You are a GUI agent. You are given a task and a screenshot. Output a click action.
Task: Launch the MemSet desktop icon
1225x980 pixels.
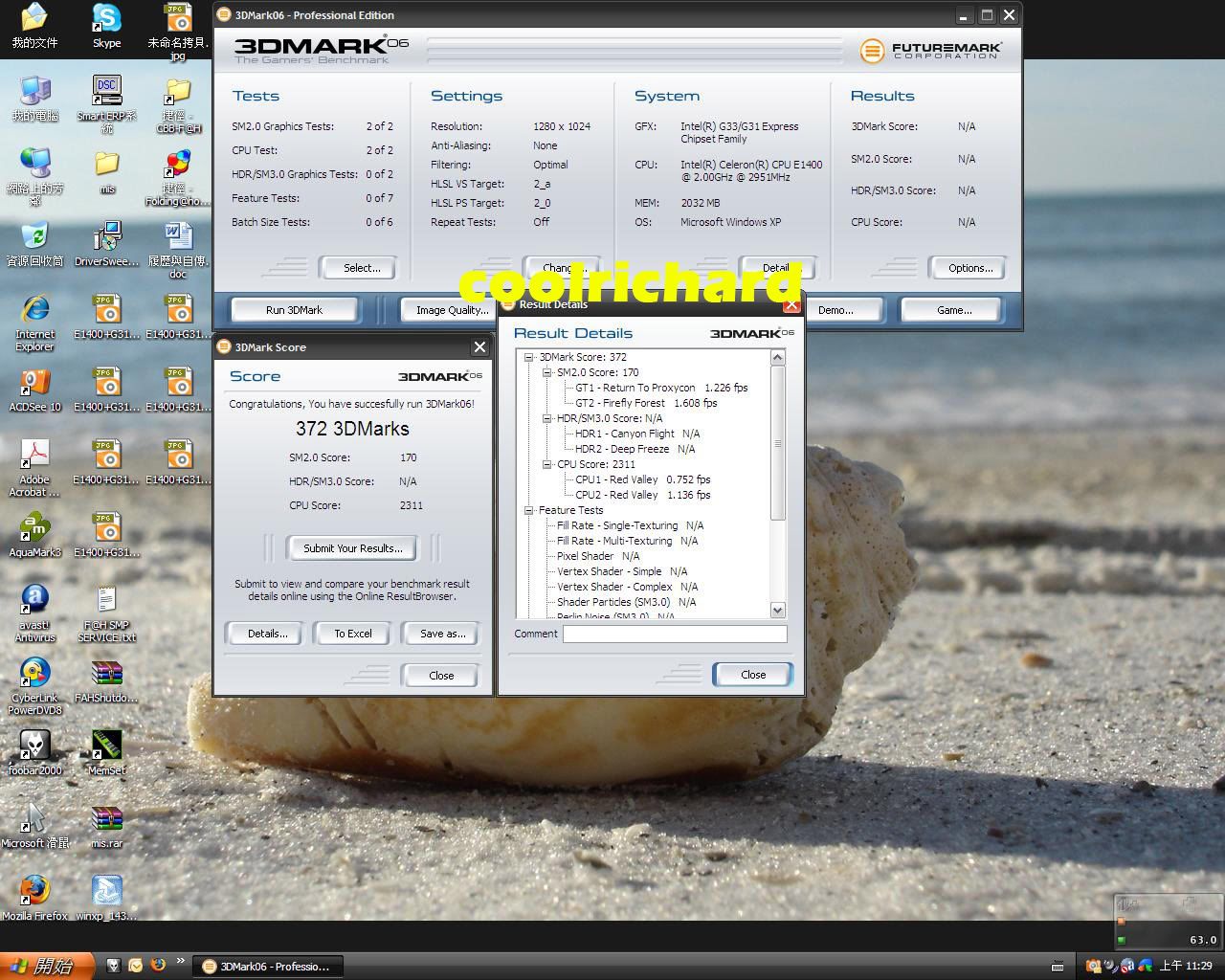point(106,753)
